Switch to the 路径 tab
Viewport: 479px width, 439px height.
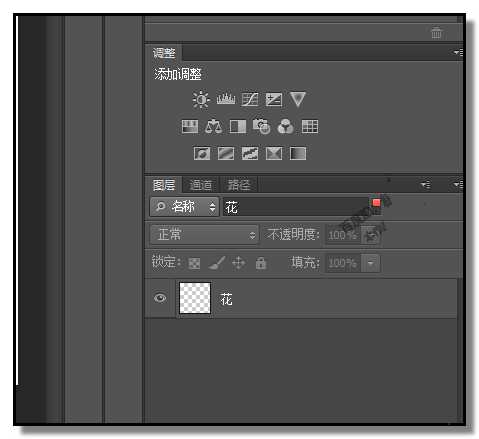[239, 185]
